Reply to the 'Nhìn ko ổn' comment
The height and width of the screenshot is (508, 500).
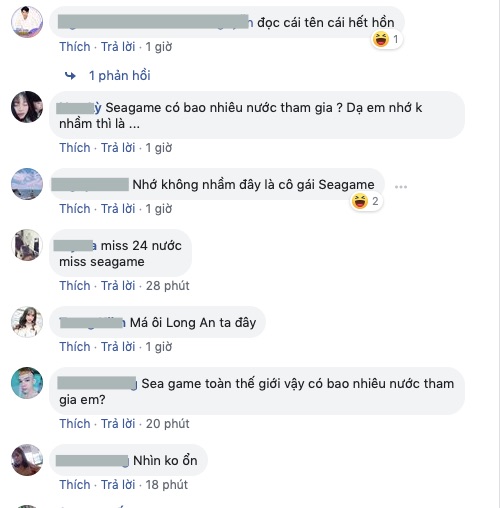click(x=118, y=485)
